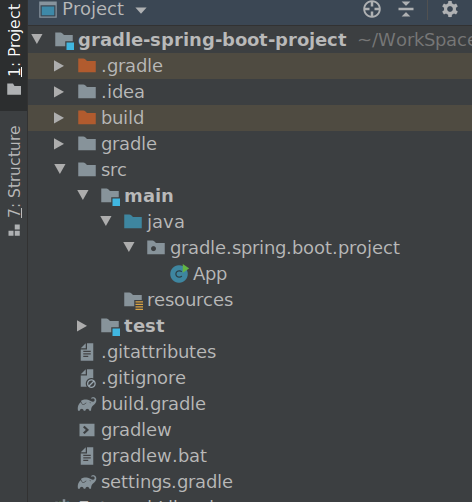Image resolution: width=472 pixels, height=502 pixels.
Task: Select the gradle.spring.boot.project package label
Action: tap(285, 249)
